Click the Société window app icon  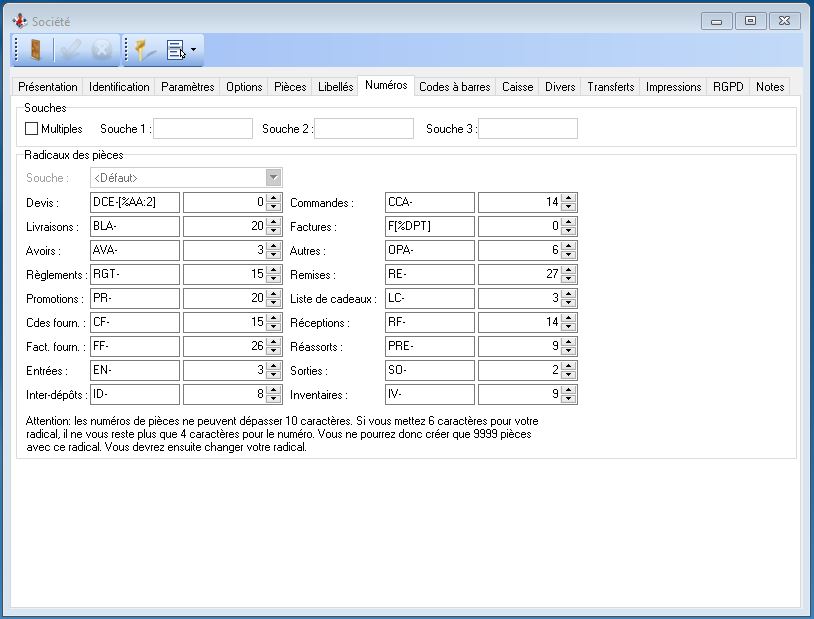tap(18, 20)
